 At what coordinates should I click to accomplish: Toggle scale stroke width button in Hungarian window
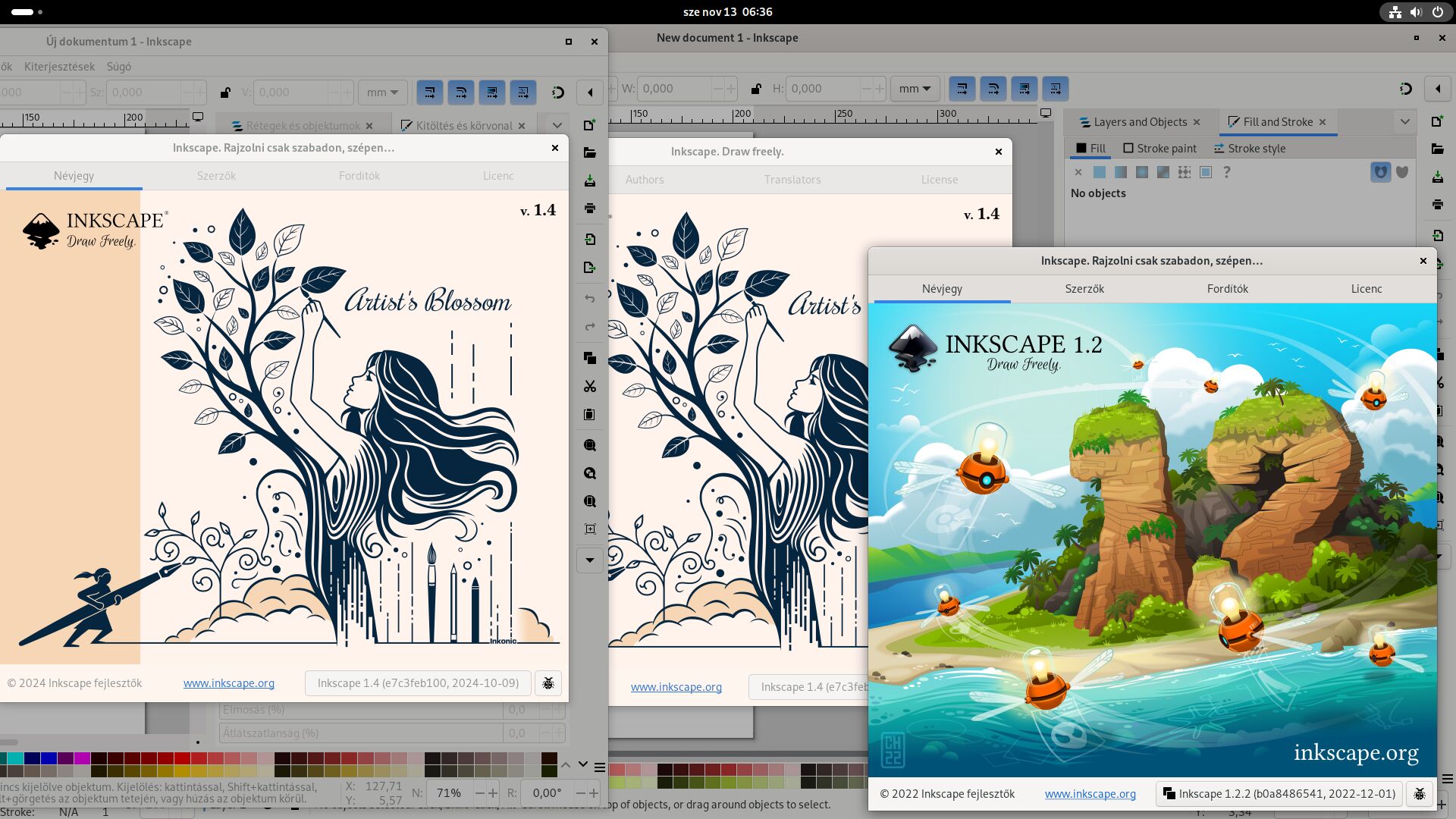[x=430, y=93]
